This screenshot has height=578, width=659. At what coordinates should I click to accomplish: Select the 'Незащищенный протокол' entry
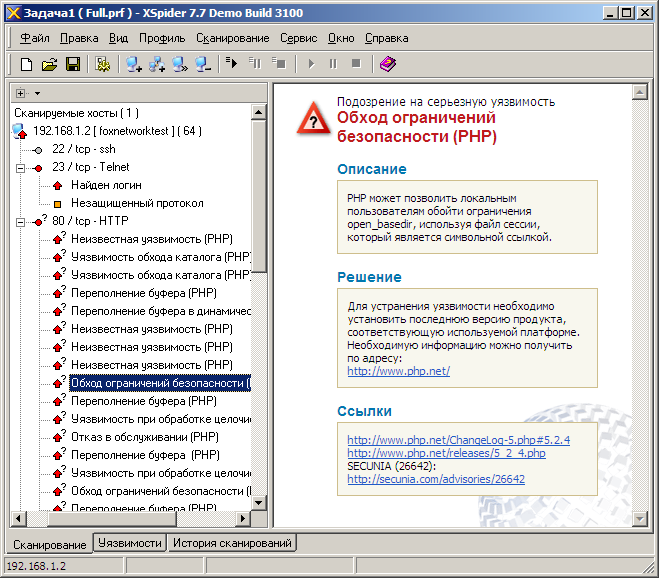(x=137, y=203)
